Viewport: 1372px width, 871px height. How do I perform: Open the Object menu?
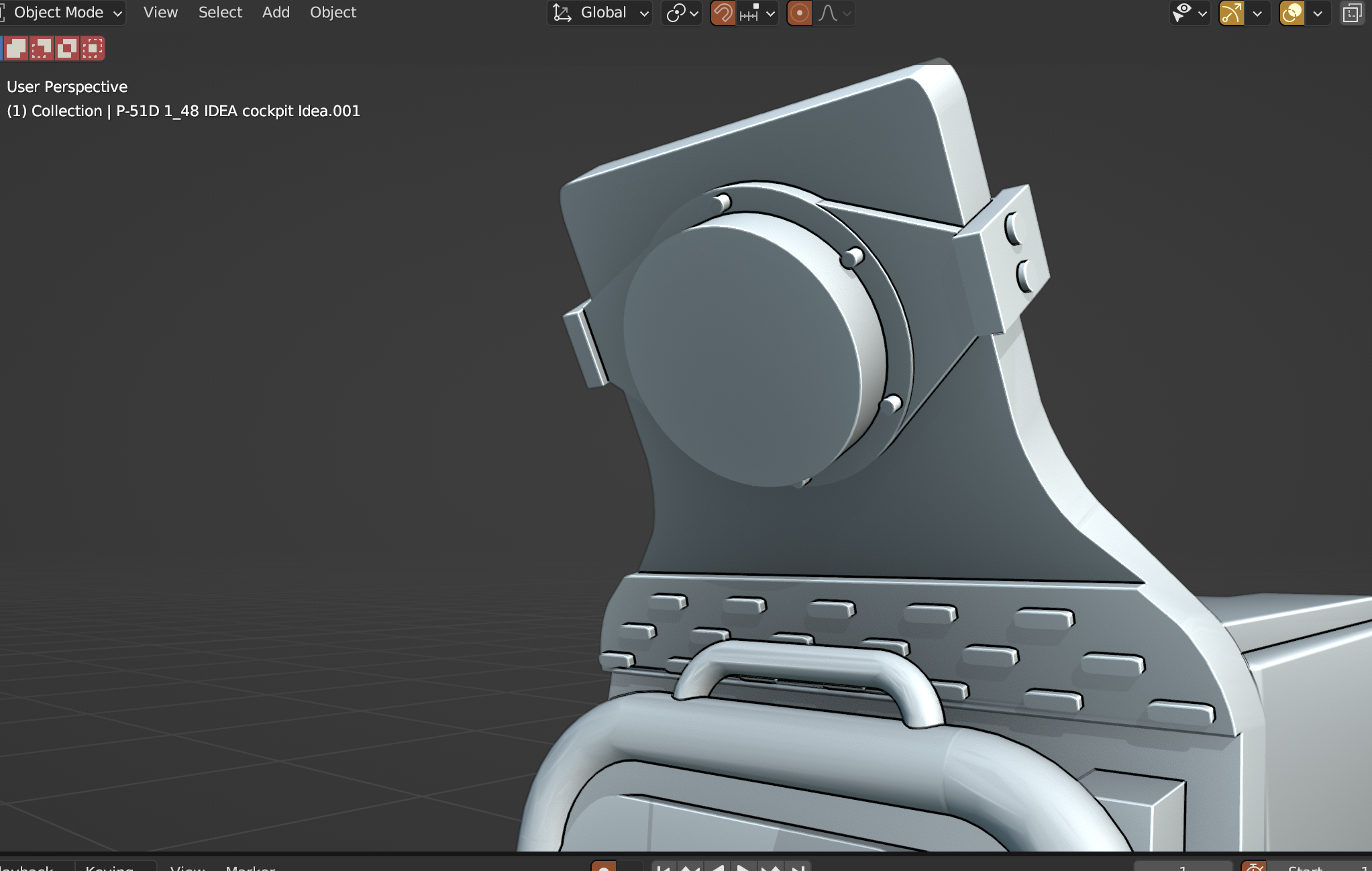(333, 13)
